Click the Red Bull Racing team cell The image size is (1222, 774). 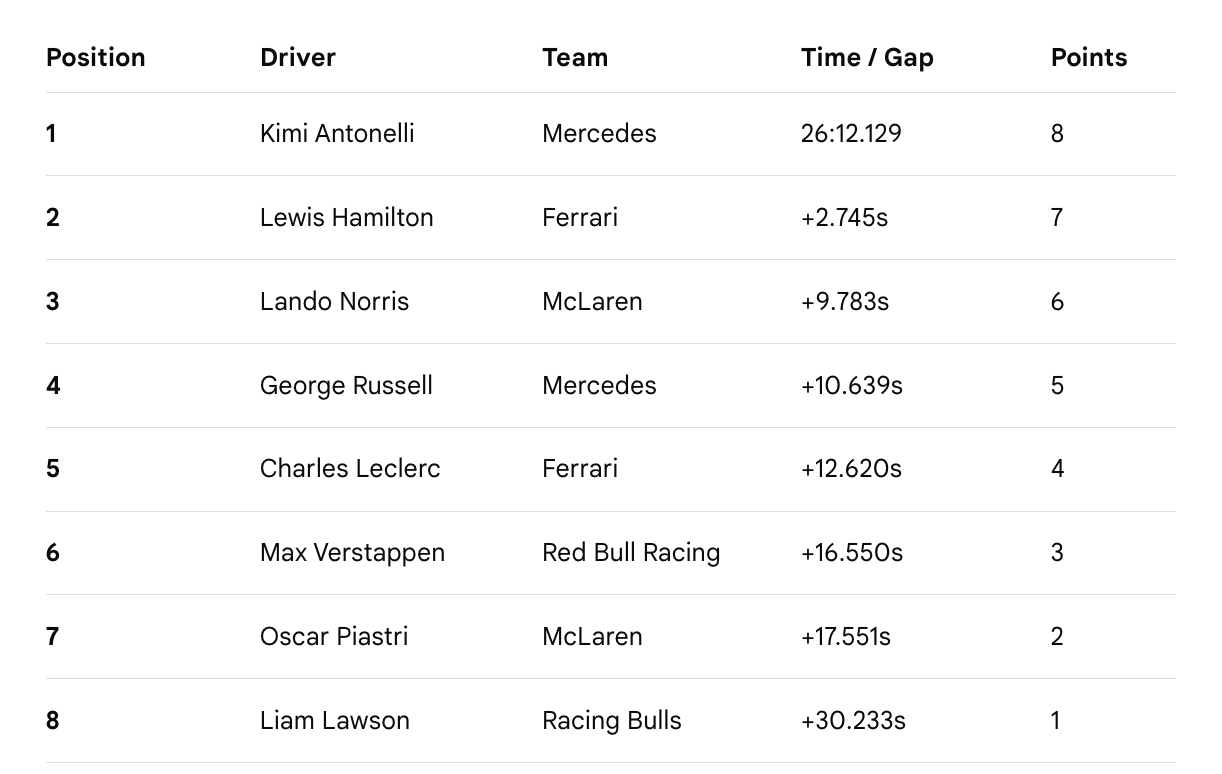tap(631, 553)
